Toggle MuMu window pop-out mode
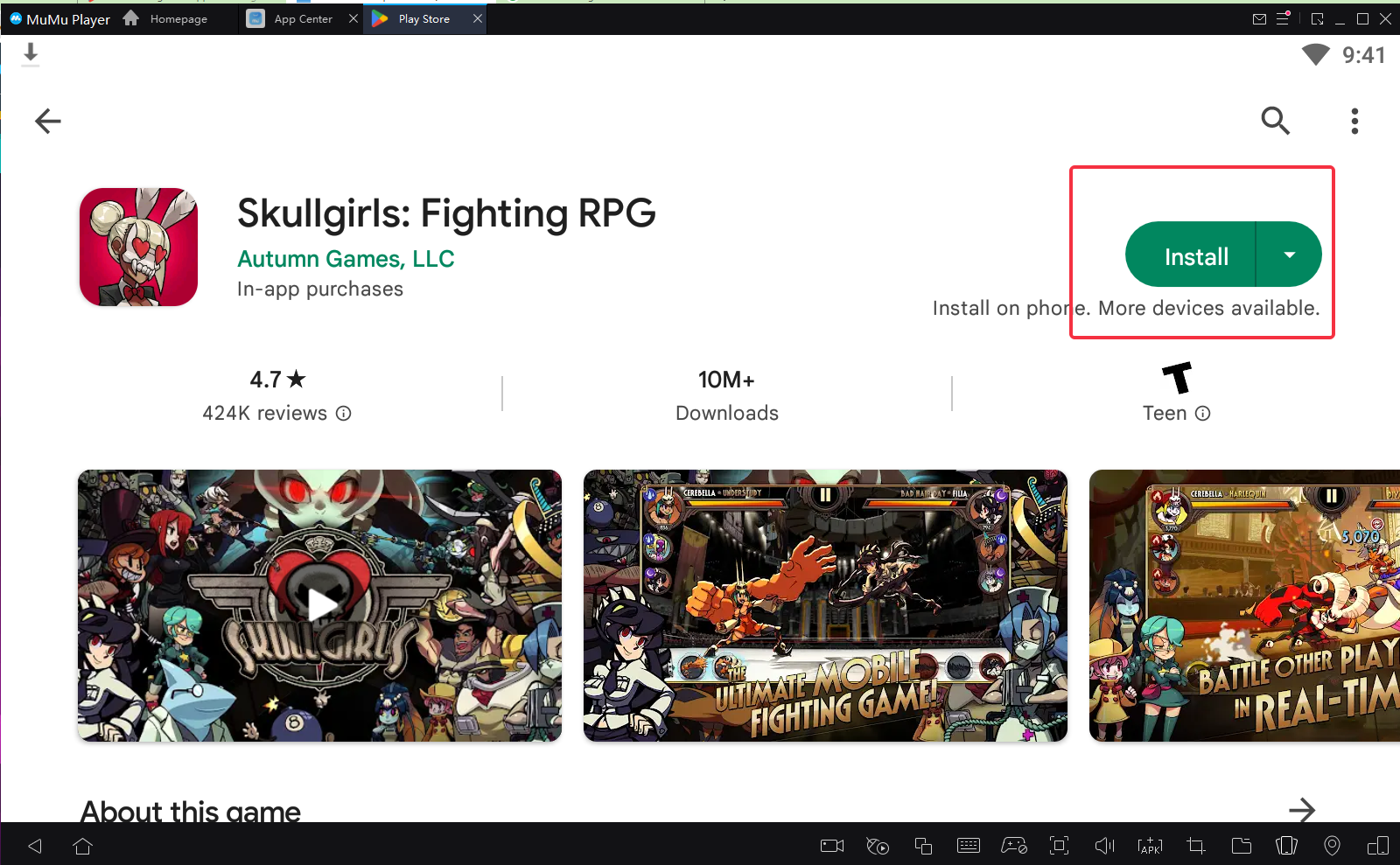 (x=1317, y=18)
